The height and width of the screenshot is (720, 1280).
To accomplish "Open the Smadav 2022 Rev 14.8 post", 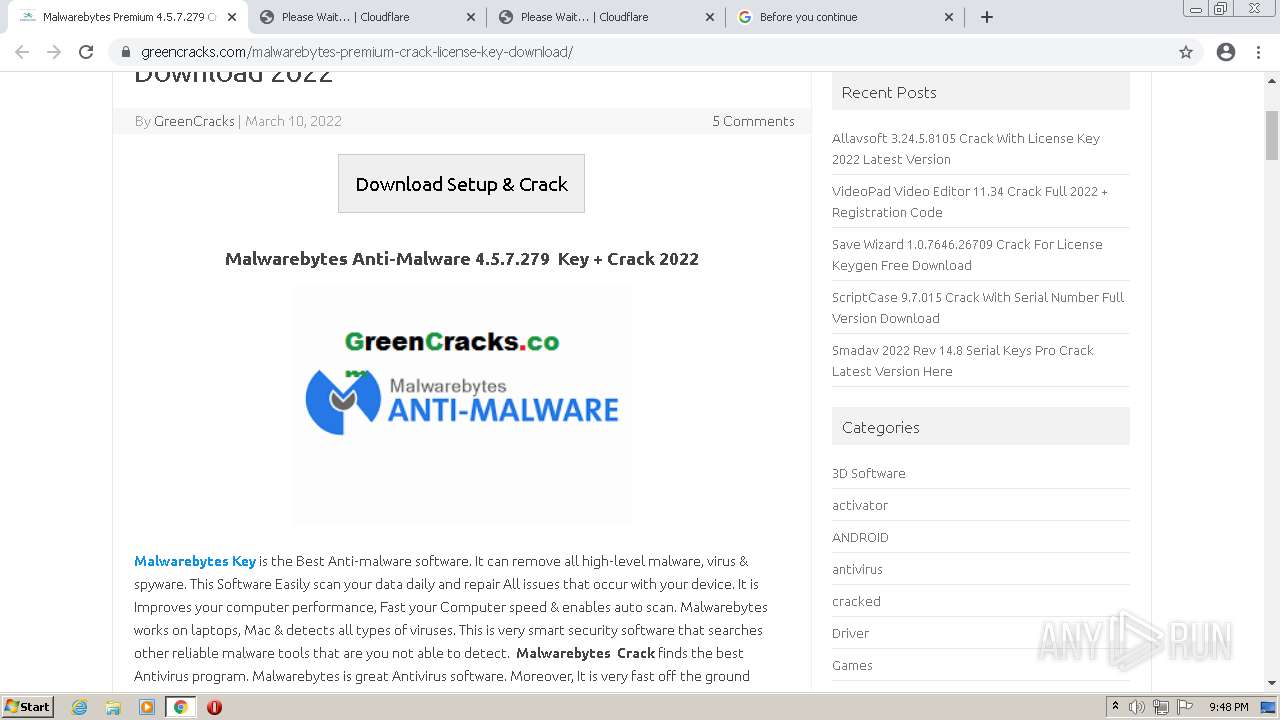I will coord(963,361).
